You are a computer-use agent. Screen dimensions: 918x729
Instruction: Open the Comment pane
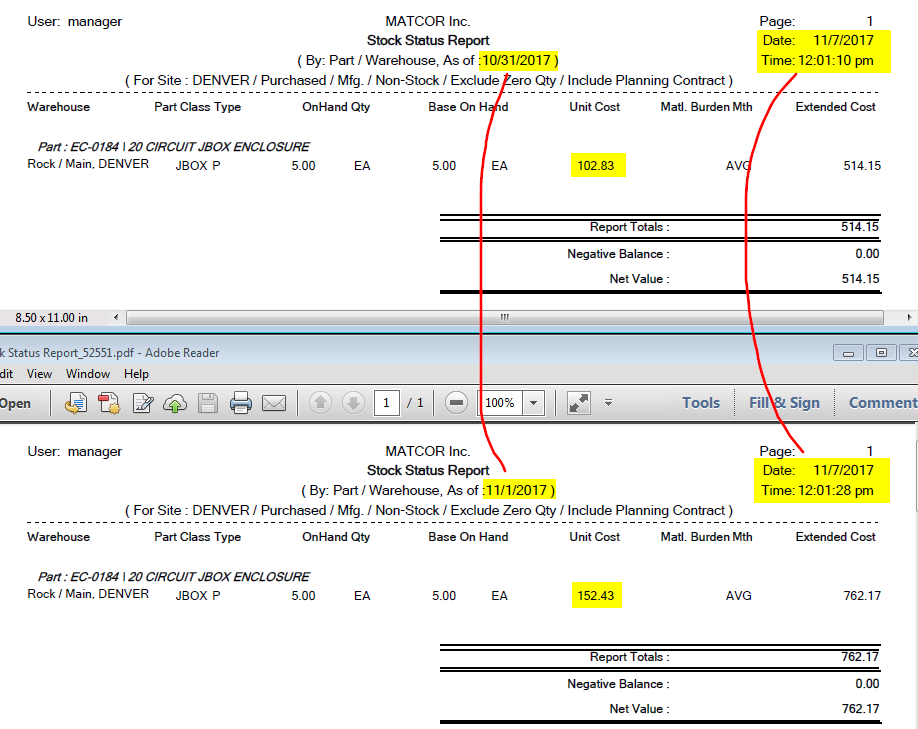coord(883,403)
